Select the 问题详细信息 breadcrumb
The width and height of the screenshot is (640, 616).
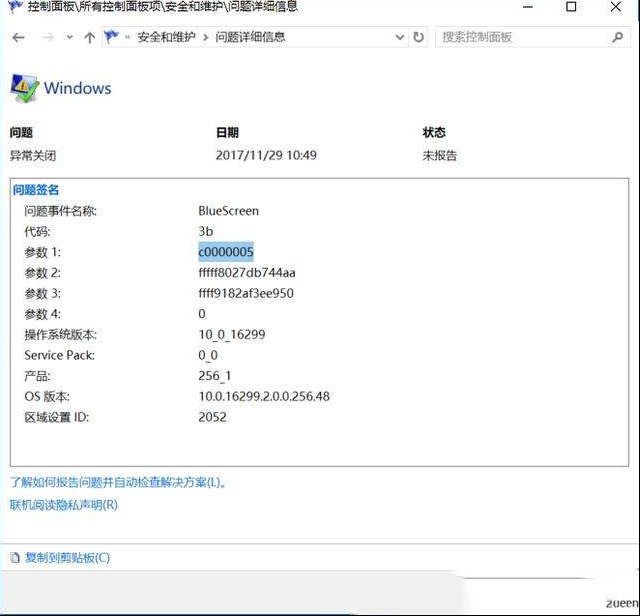click(250, 38)
